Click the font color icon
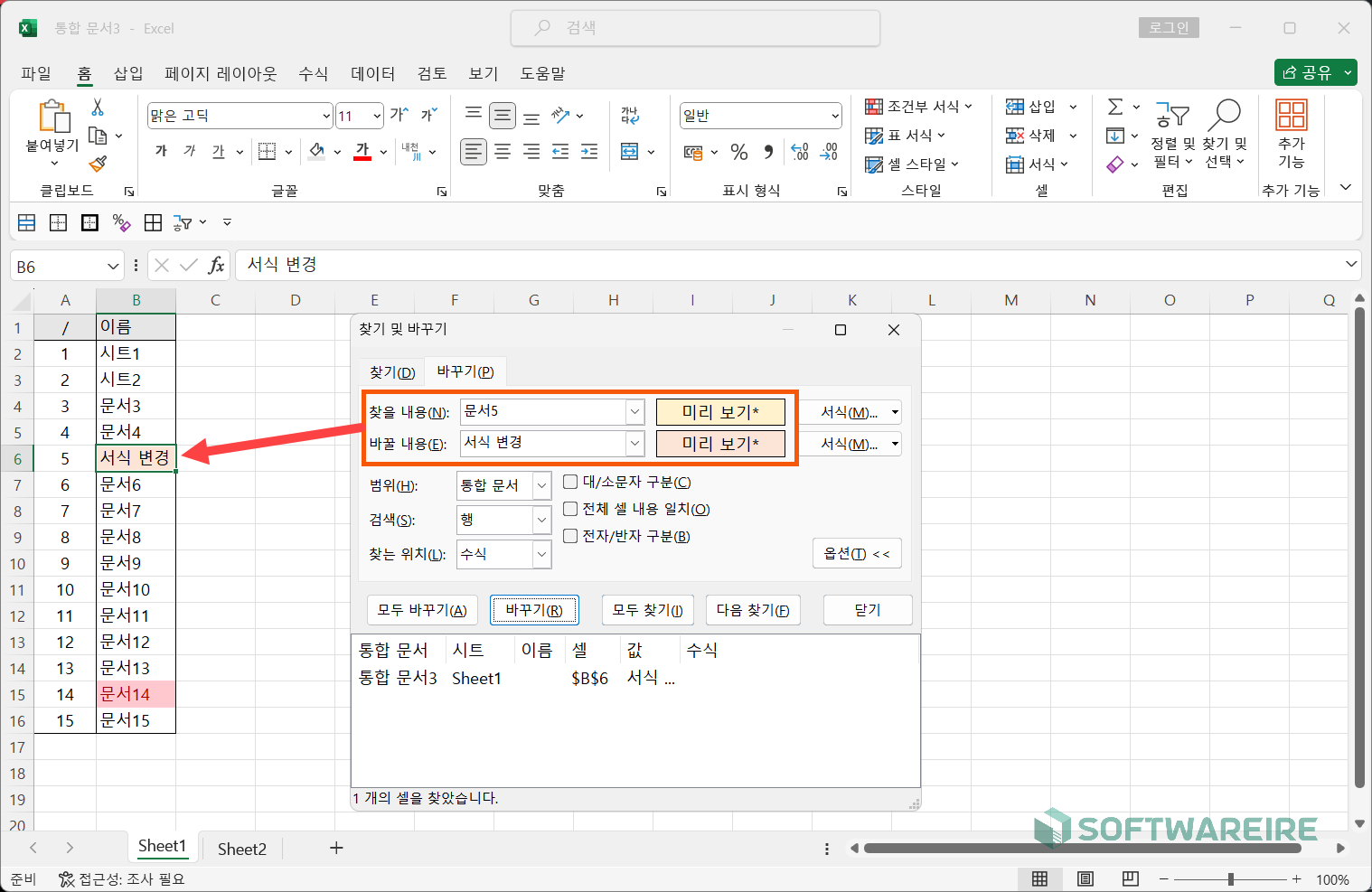Viewport: 1372px width, 892px height. 362,151
